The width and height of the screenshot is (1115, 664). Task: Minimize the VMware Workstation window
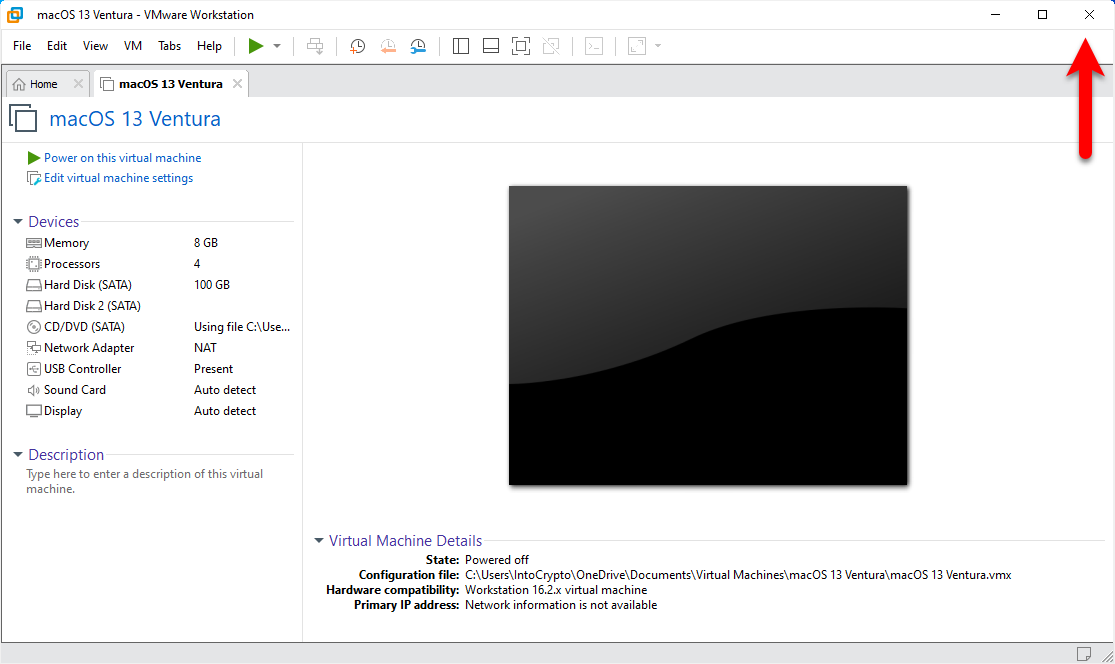click(996, 14)
